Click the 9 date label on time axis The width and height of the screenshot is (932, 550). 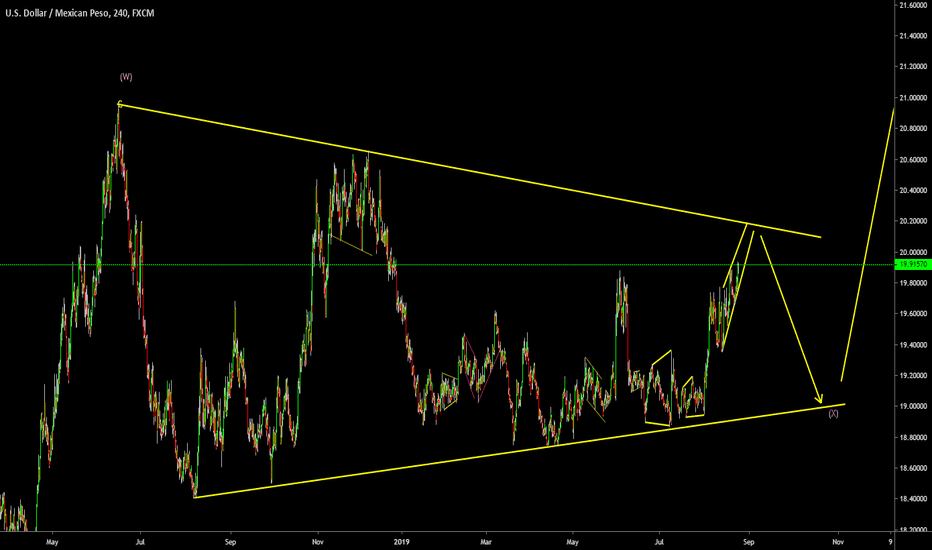(x=890, y=542)
